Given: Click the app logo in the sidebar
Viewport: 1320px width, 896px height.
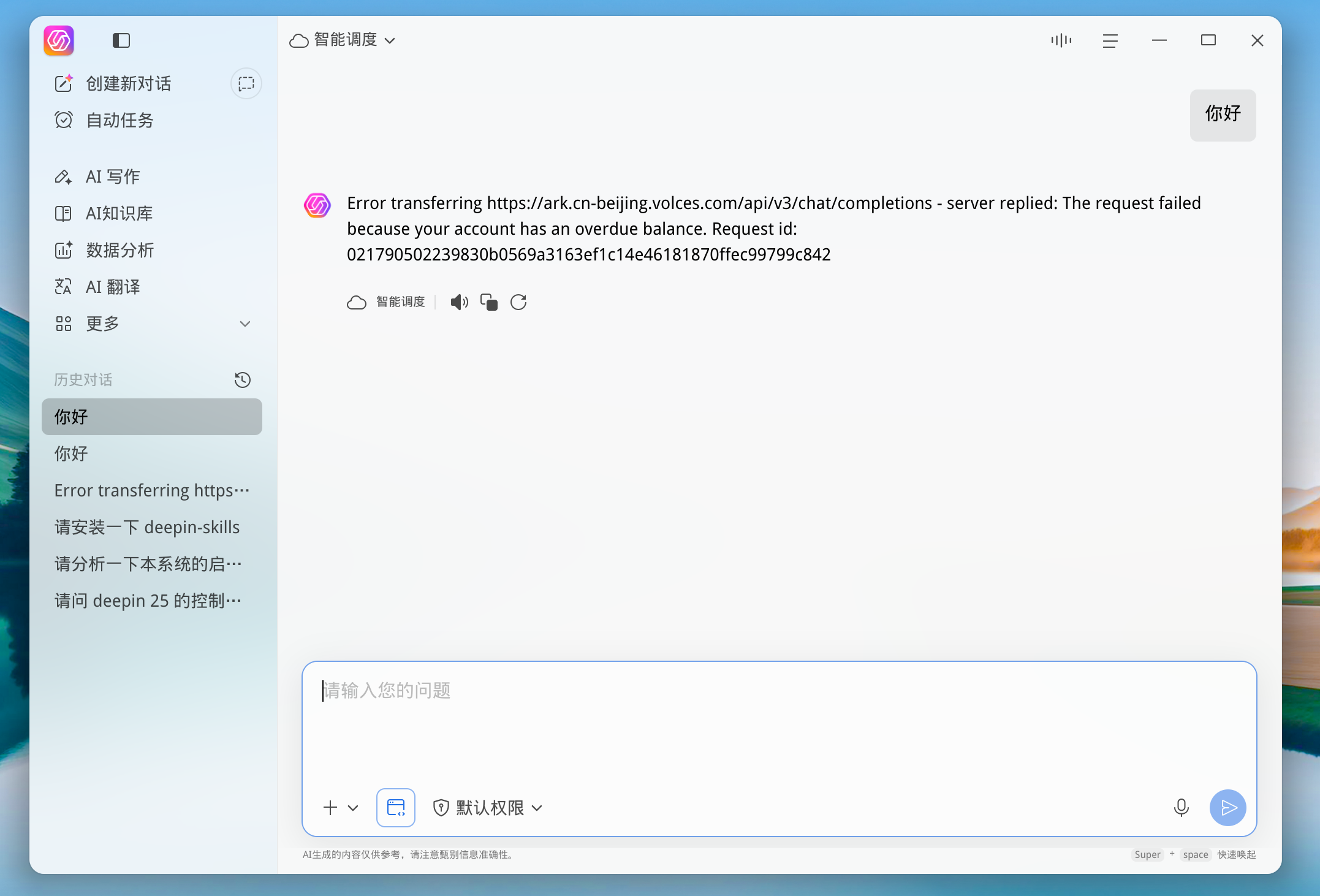Looking at the screenshot, I should point(59,40).
